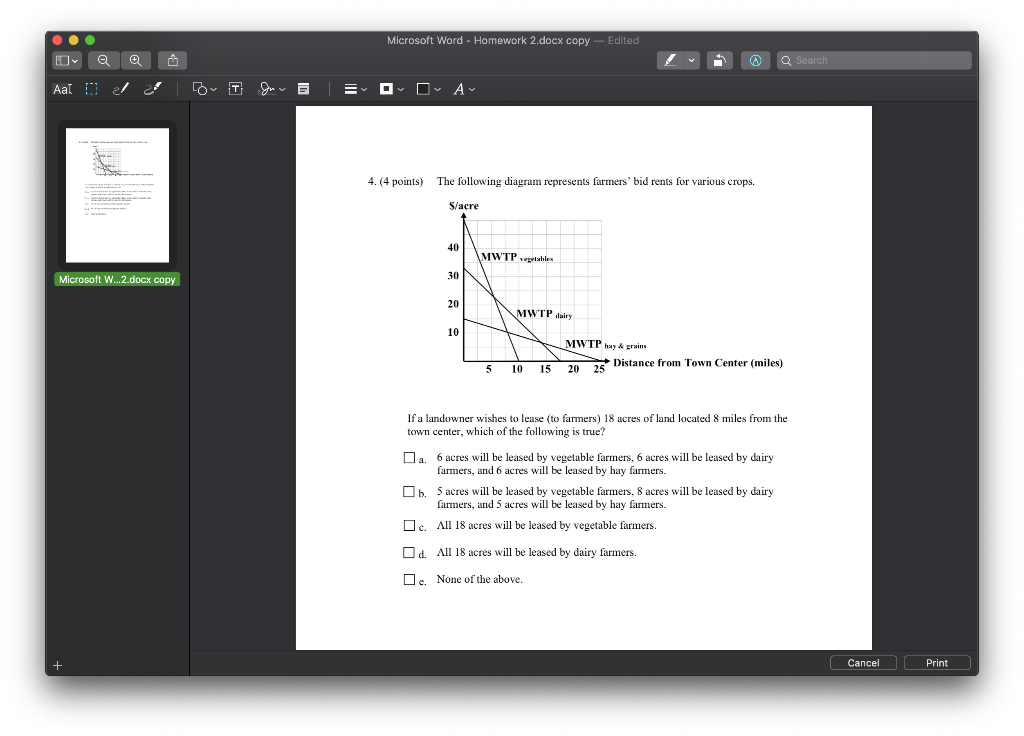Add a Note annotation

coord(304,89)
